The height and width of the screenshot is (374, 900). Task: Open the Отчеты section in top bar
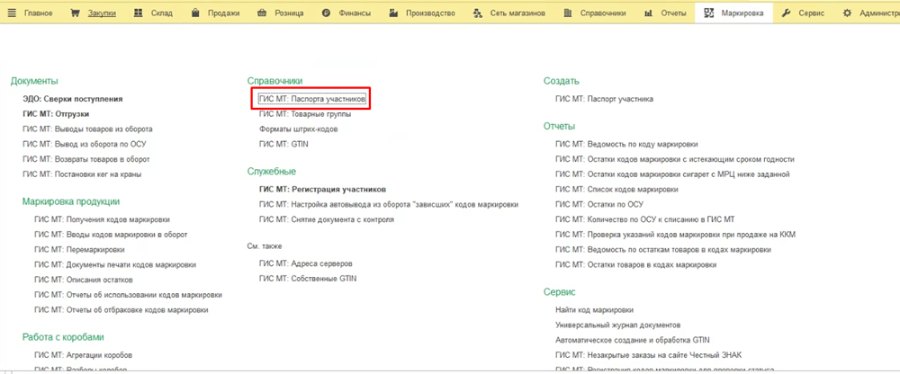click(665, 13)
